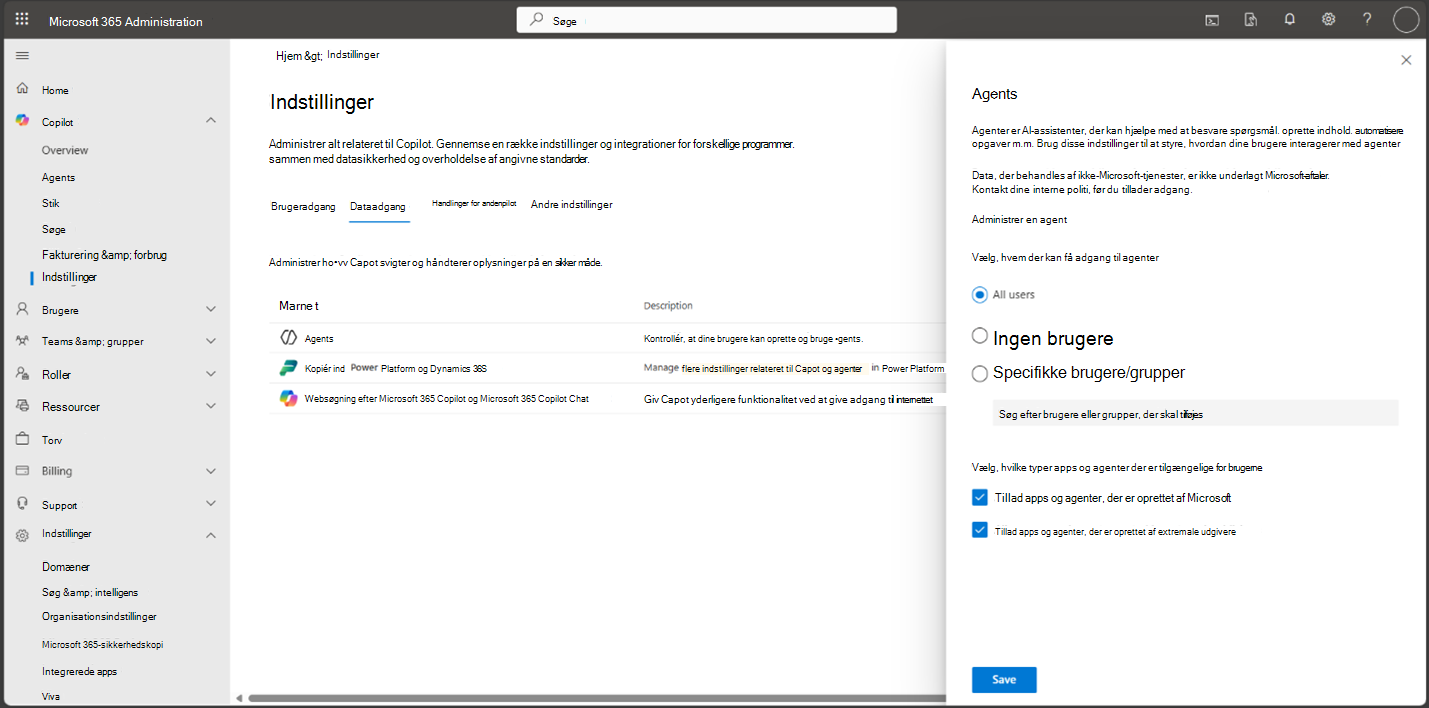Click the Power Platform row icon
Image resolution: width=1429 pixels, height=708 pixels.
point(288,368)
